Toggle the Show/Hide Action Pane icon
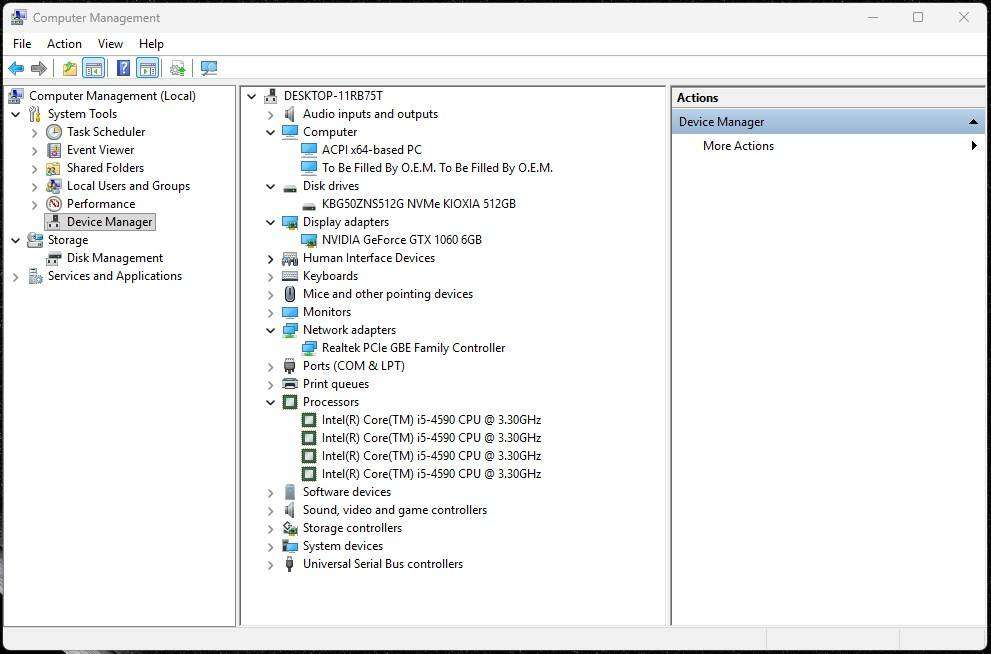Screen dimensions: 991x654 click(147, 68)
